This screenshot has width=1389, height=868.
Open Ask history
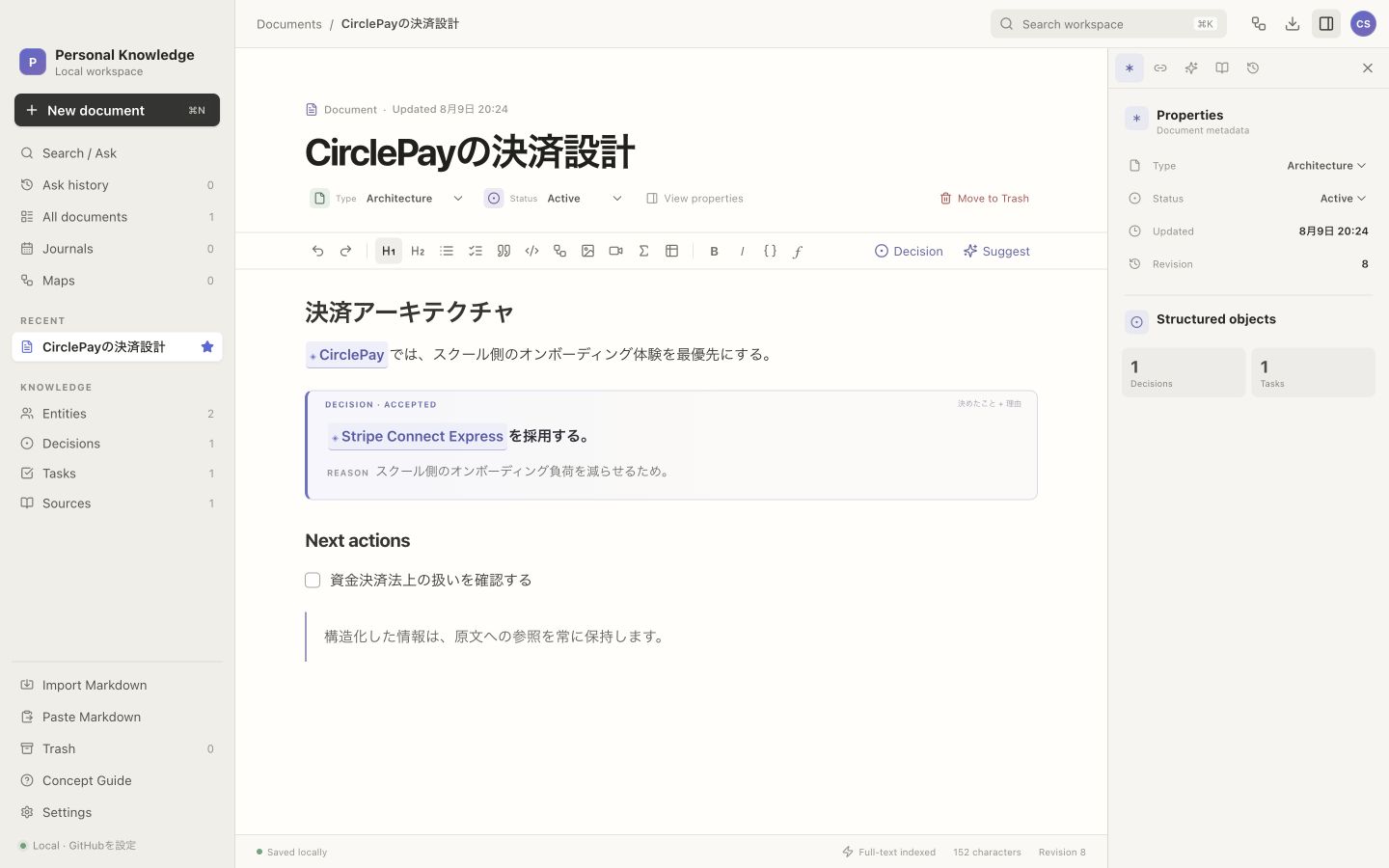click(117, 185)
